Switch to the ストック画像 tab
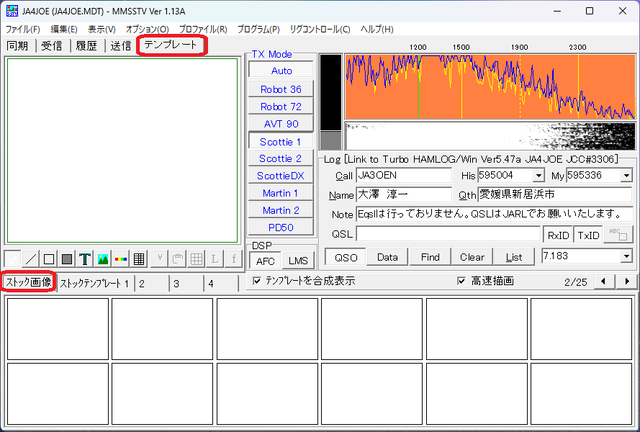The height and width of the screenshot is (432, 640). pyautogui.click(x=29, y=282)
